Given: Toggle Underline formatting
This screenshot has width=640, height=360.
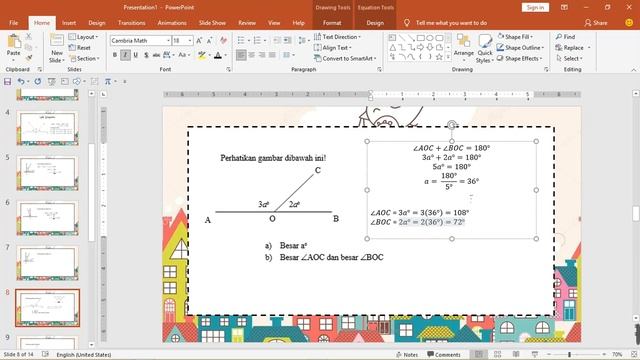Looking at the screenshot, I should pos(136,55).
